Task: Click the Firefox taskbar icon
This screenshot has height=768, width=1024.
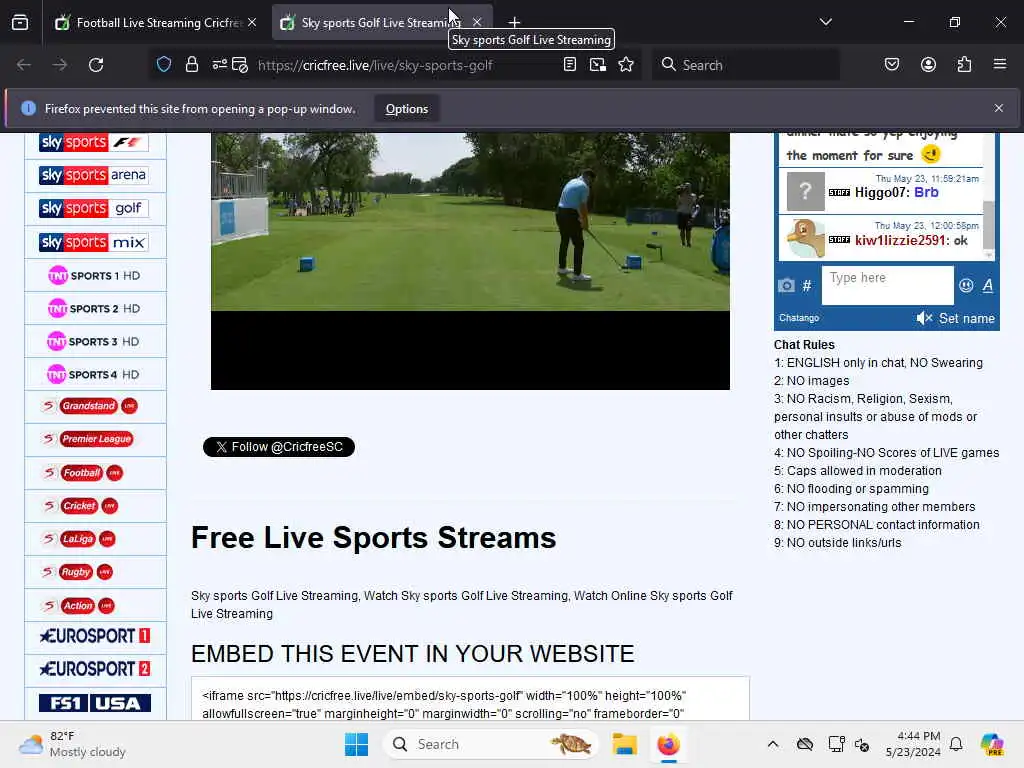Action: point(669,744)
